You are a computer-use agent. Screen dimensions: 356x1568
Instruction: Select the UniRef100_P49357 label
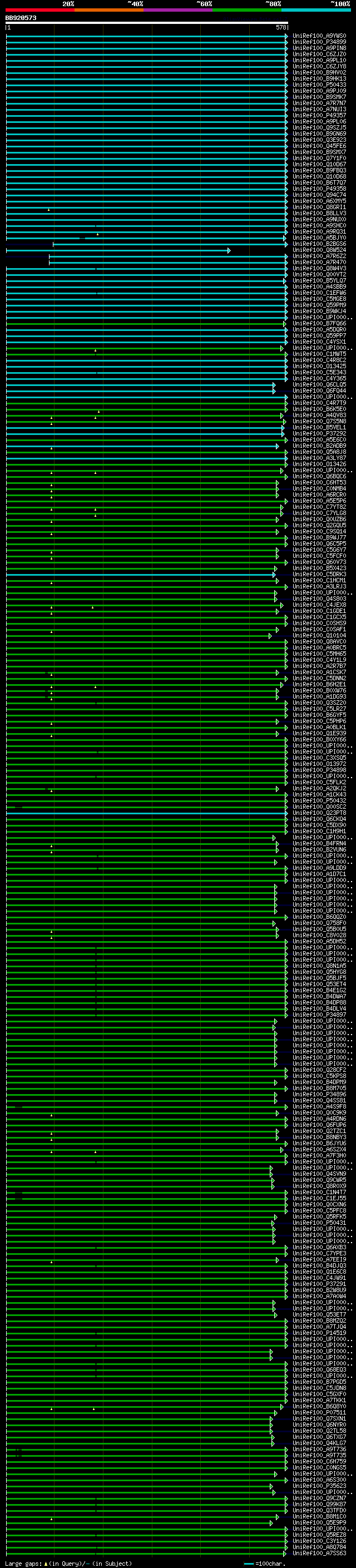[x=319, y=115]
